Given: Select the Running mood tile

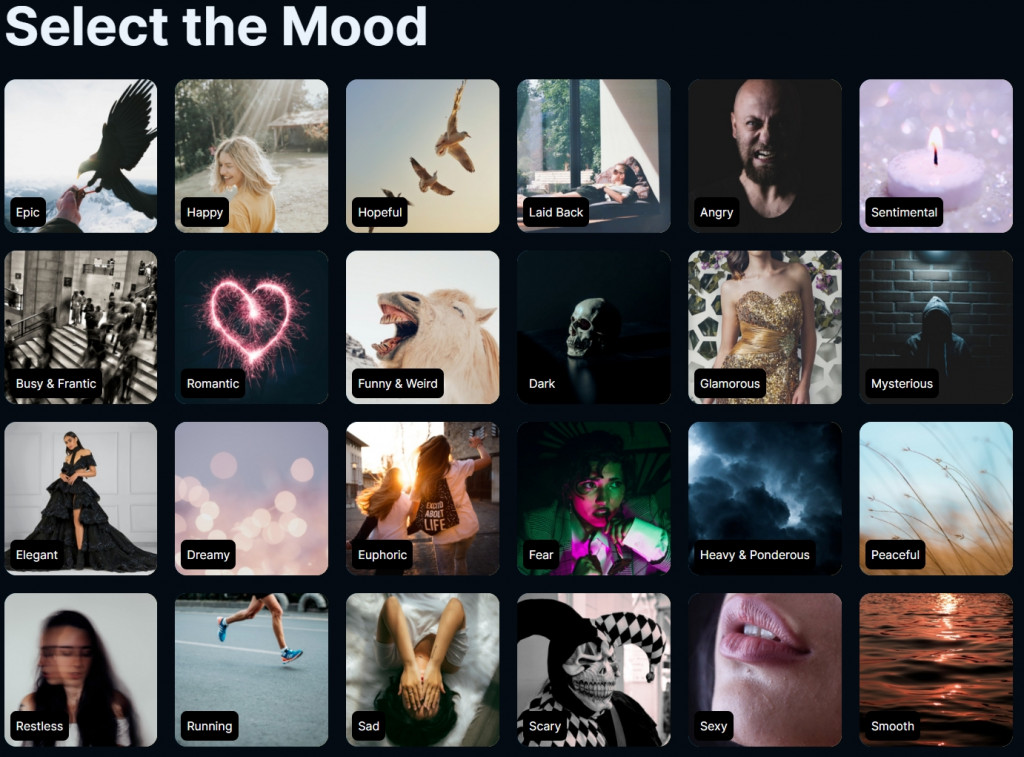Looking at the screenshot, I should 251,669.
